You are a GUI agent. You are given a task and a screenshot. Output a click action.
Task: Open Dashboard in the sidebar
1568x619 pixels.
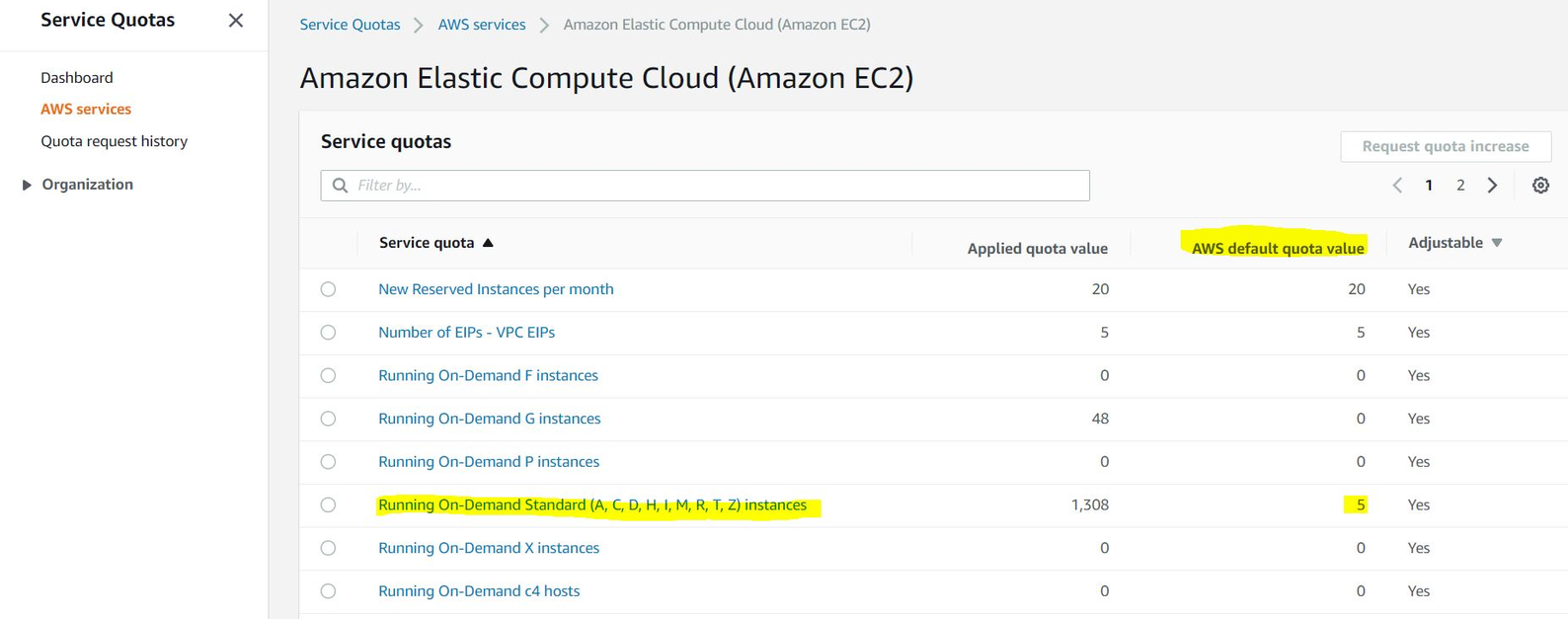(x=77, y=78)
